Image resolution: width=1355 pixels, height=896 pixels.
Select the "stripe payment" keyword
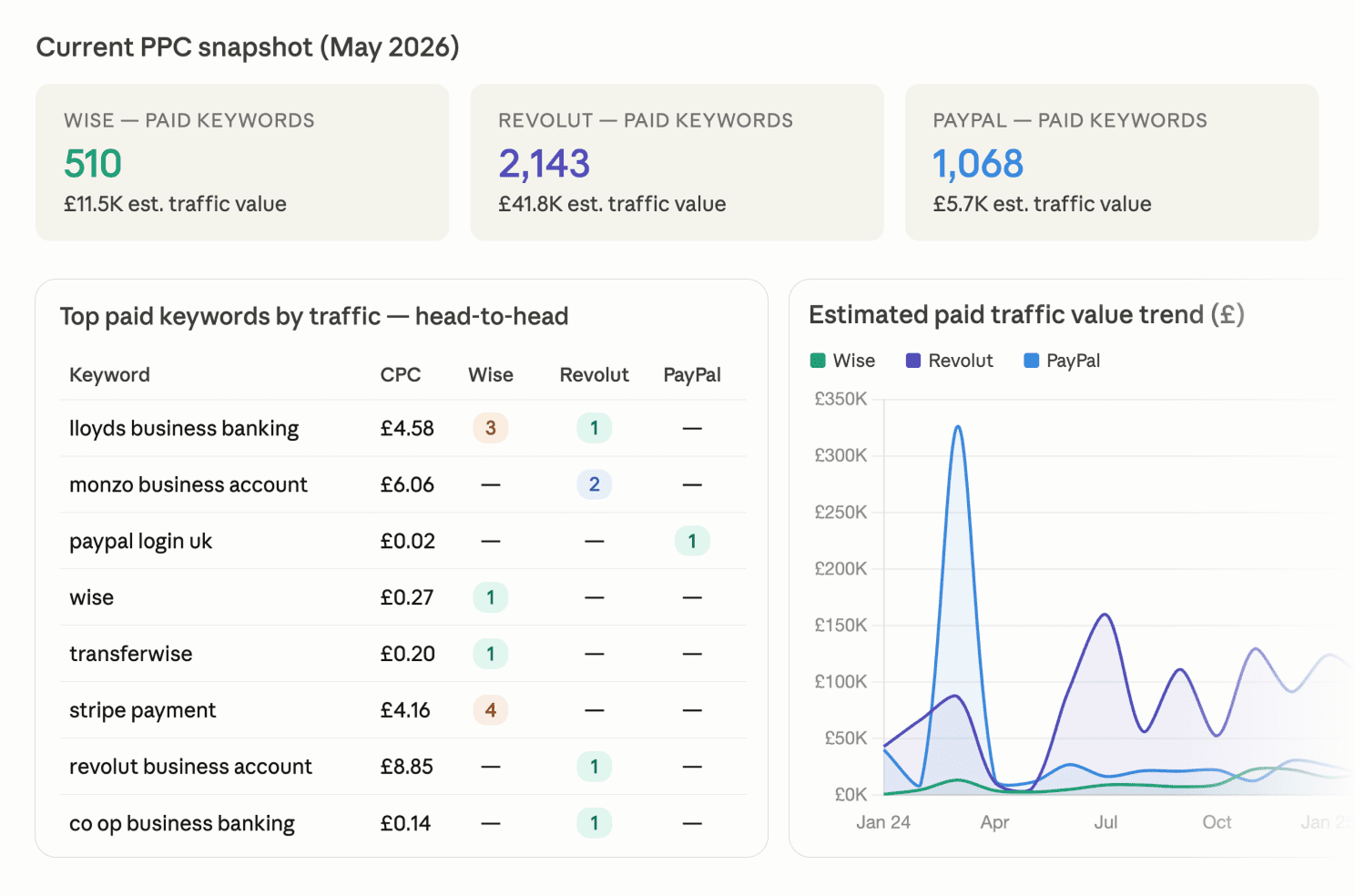[142, 711]
